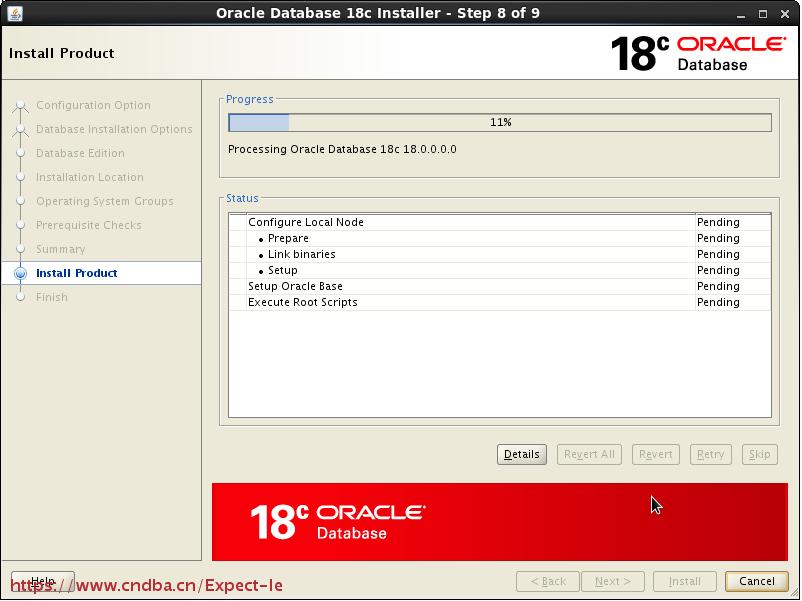Select the Database Edition step
Screen dimensions: 802x601
[x=80, y=153]
